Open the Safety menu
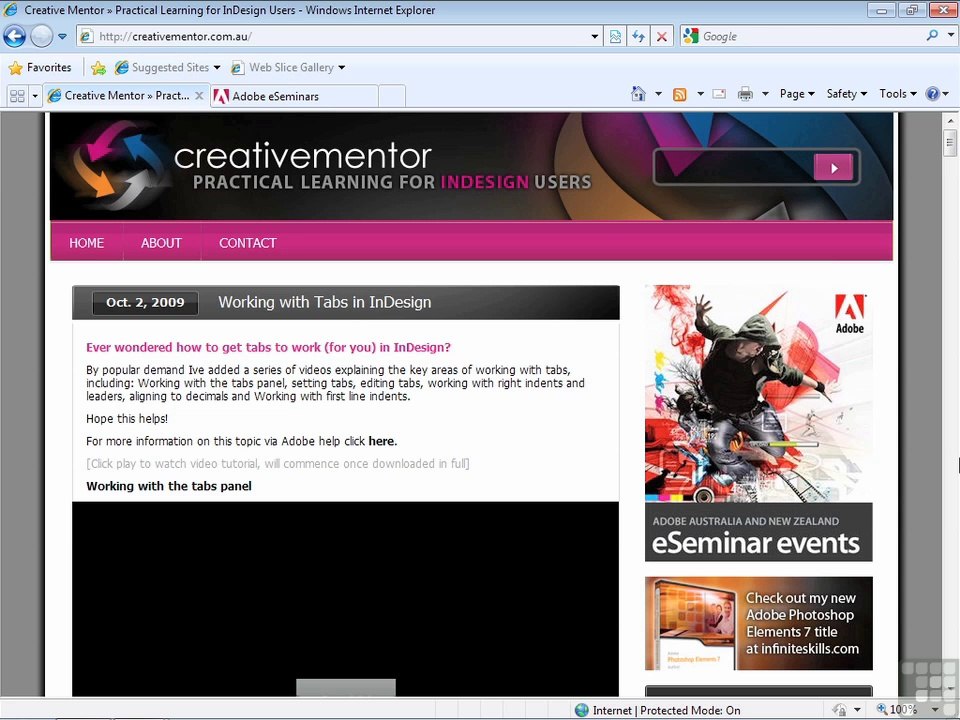The image size is (960, 720). [847, 94]
